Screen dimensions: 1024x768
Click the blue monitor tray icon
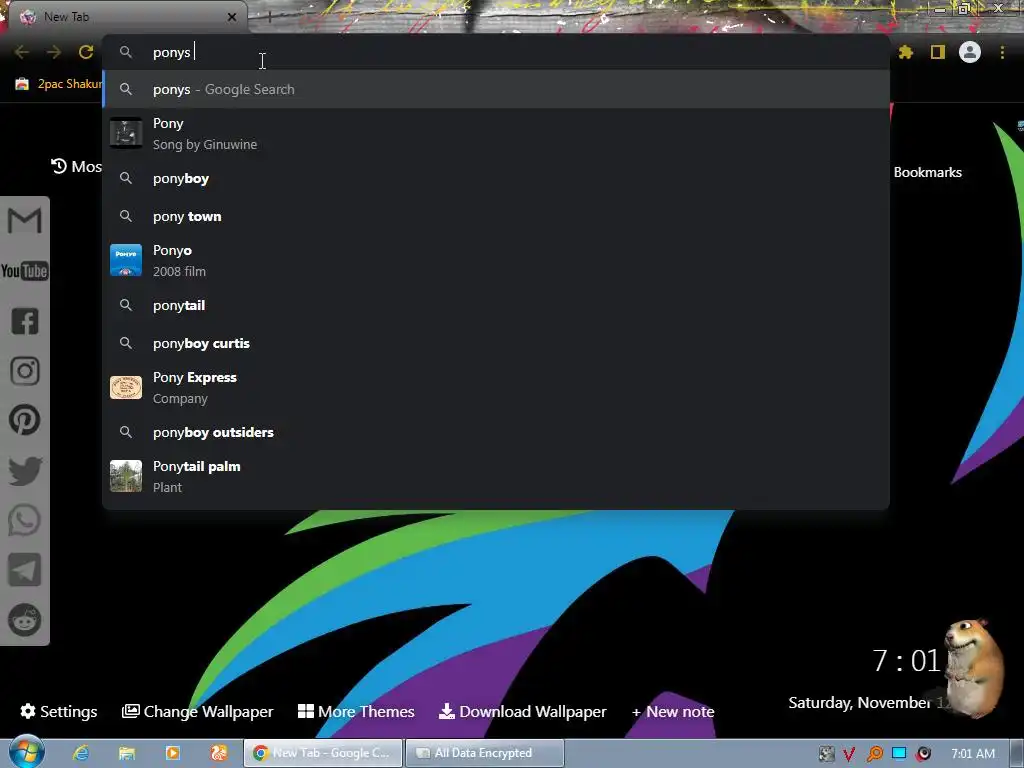click(899, 754)
